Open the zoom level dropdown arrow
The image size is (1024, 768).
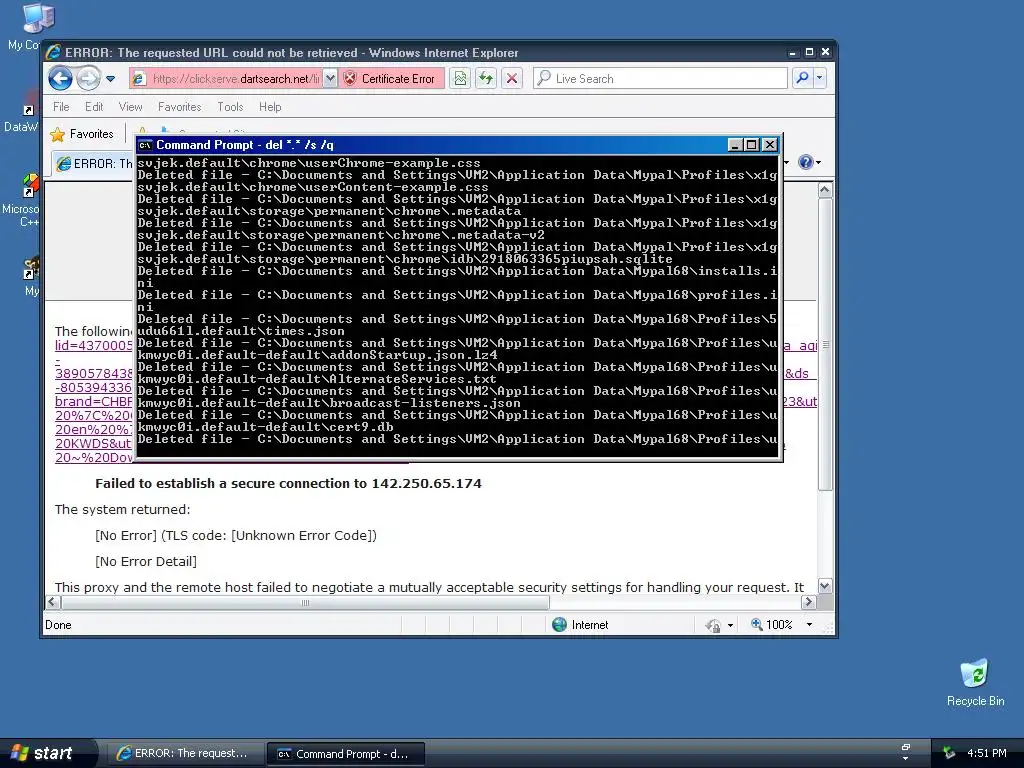[x=809, y=625]
